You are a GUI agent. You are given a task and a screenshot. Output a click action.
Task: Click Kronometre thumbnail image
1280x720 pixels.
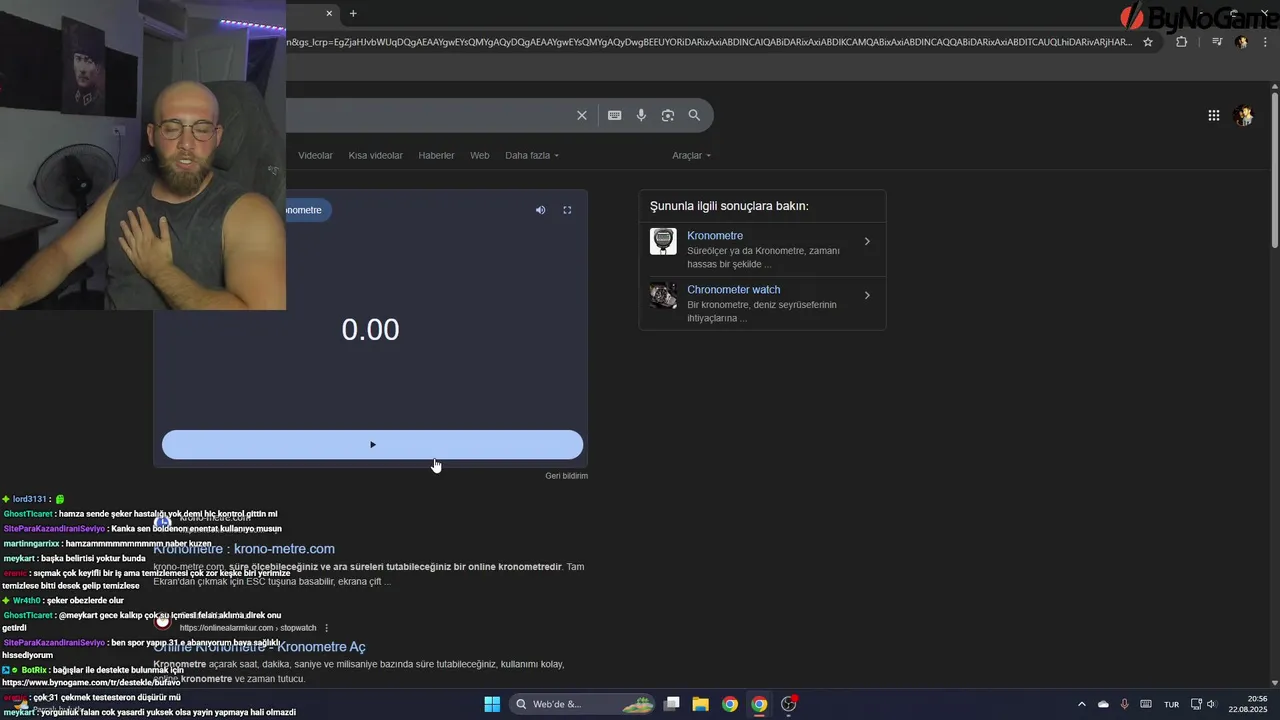pos(663,241)
